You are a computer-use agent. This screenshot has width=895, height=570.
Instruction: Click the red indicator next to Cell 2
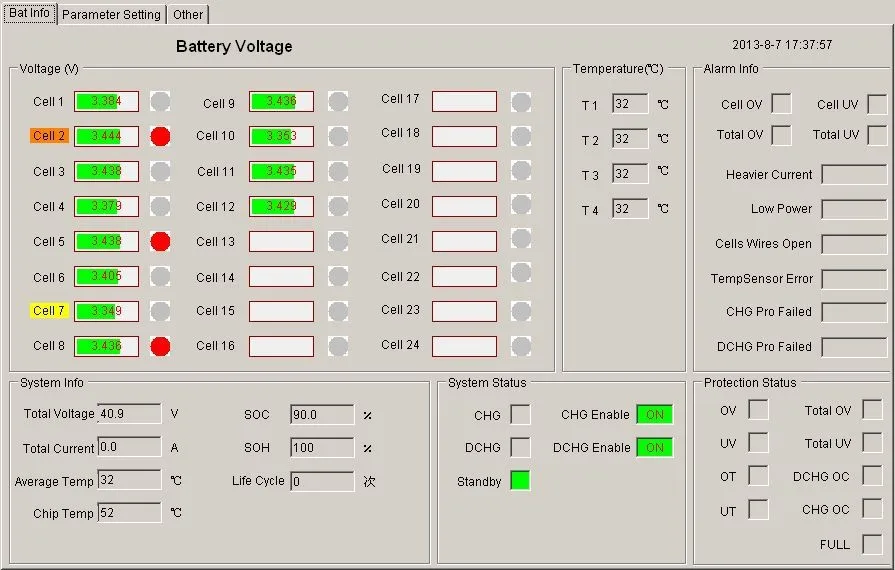[160, 136]
